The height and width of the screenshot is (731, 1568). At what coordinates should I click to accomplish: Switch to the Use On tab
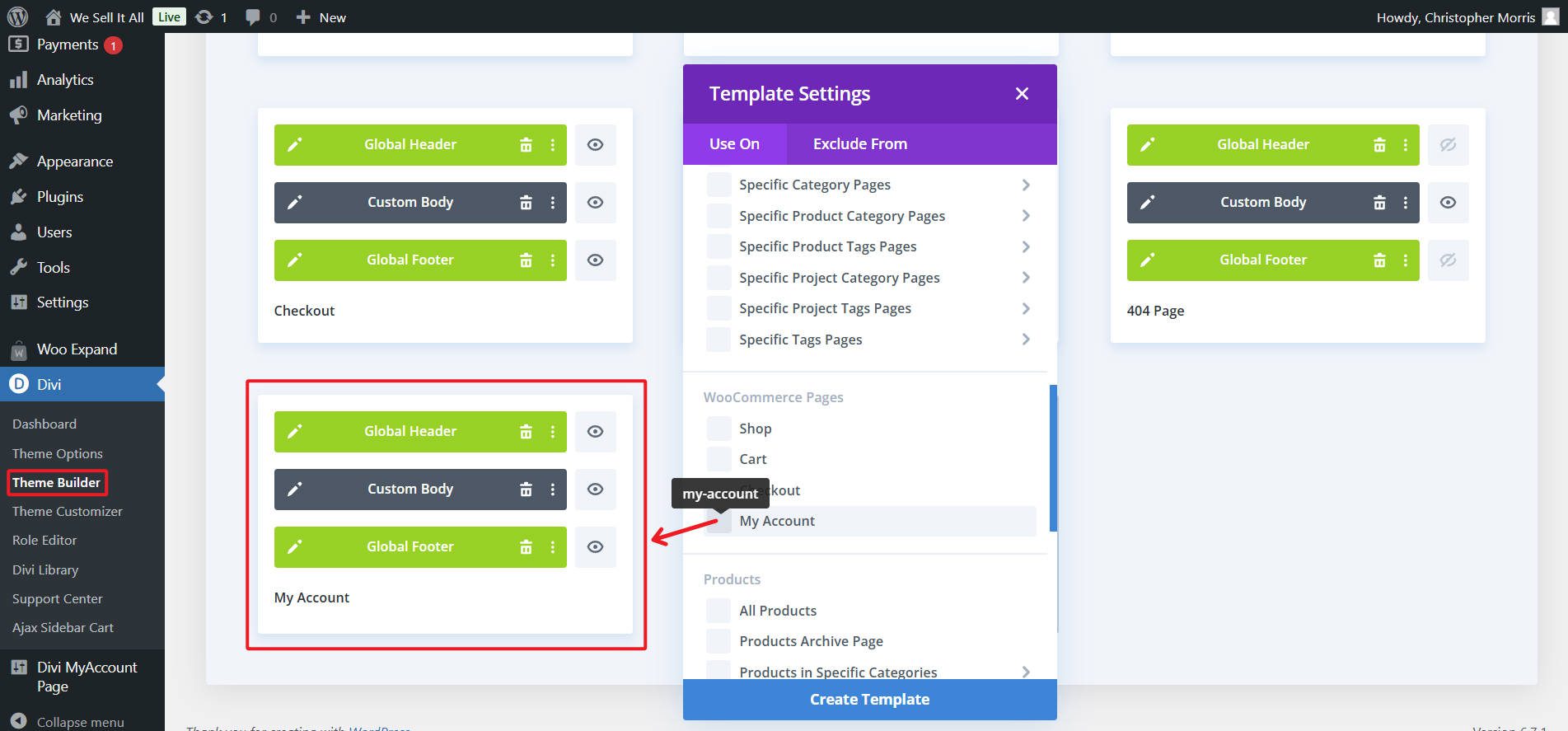point(734,144)
